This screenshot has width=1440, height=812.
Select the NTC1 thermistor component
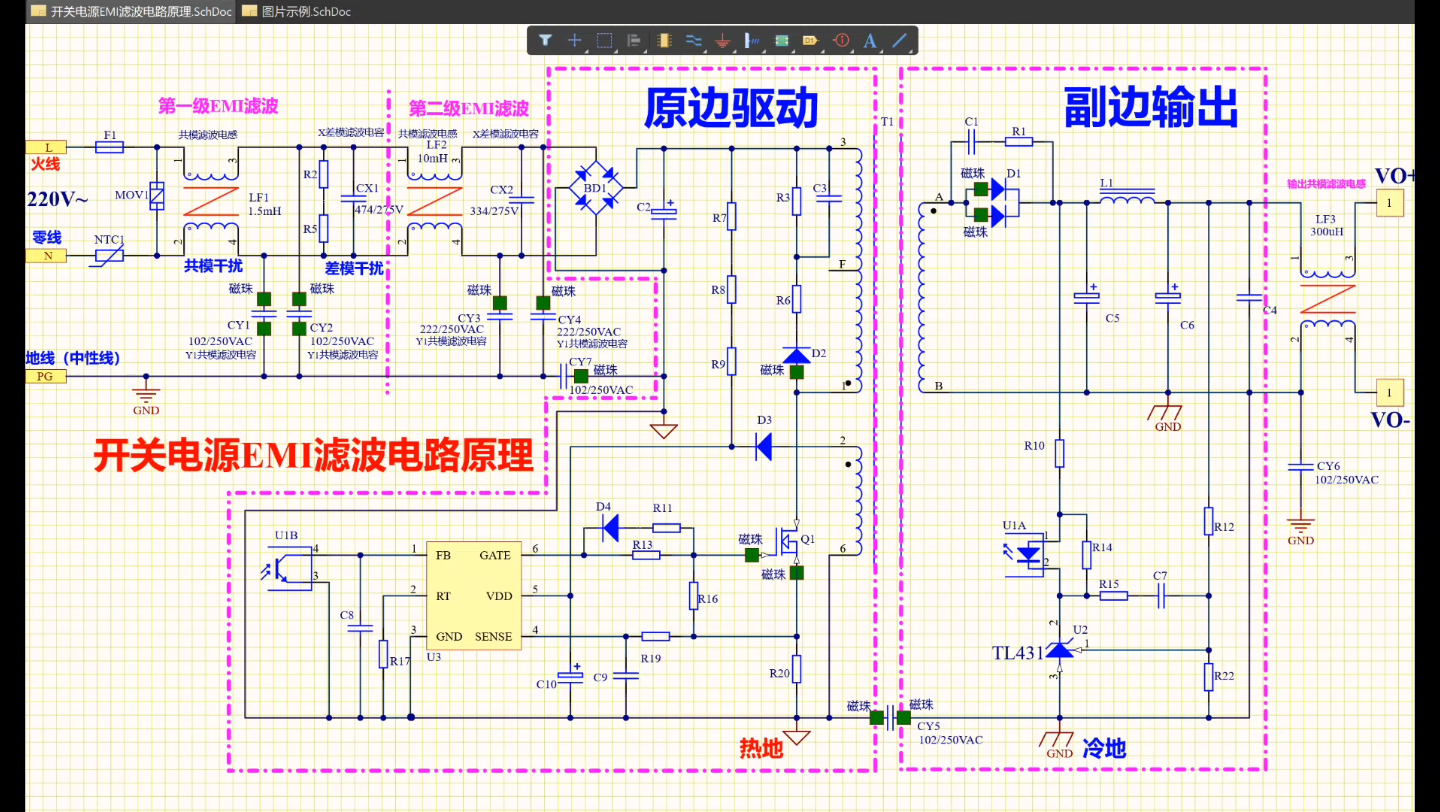pos(109,255)
